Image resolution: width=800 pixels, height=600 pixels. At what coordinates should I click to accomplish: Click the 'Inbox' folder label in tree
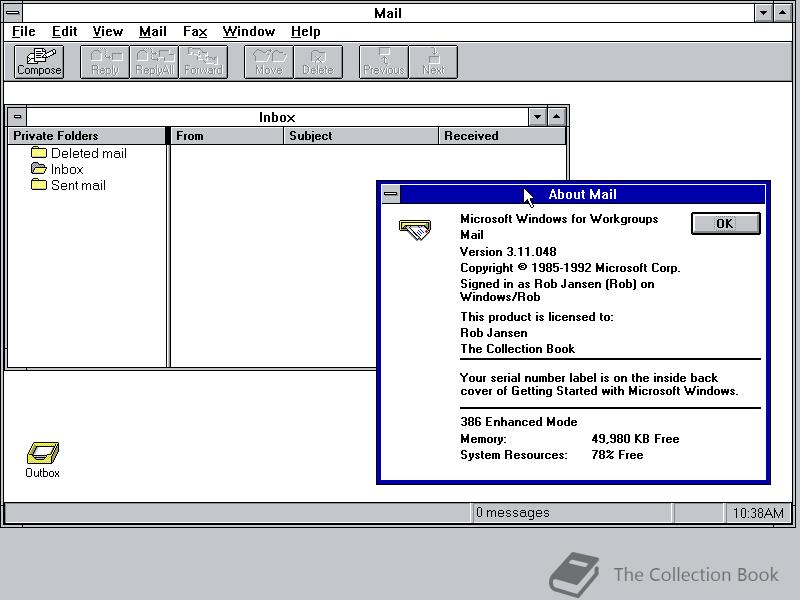67,169
